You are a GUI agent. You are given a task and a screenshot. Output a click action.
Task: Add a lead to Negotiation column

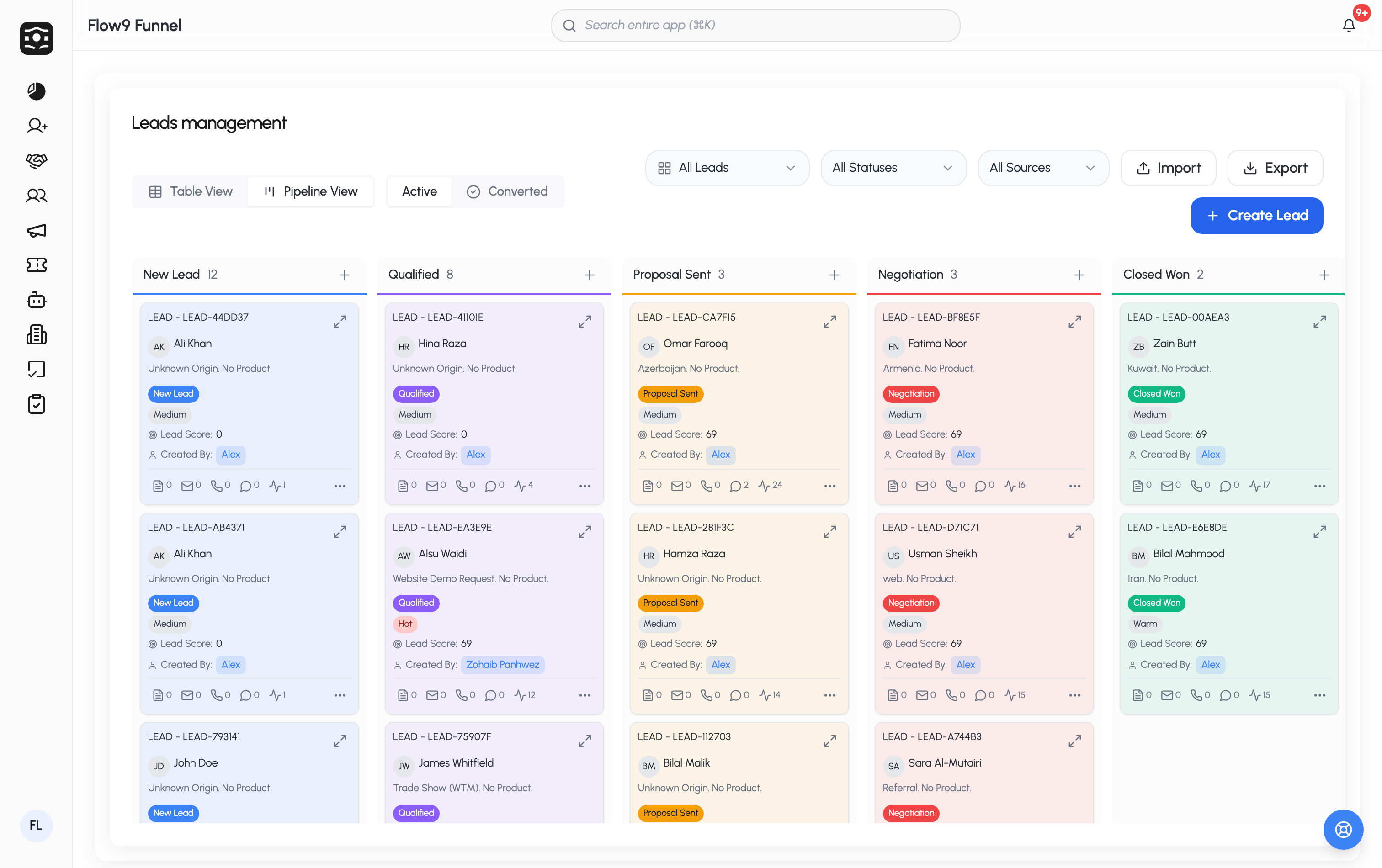[1079, 275]
